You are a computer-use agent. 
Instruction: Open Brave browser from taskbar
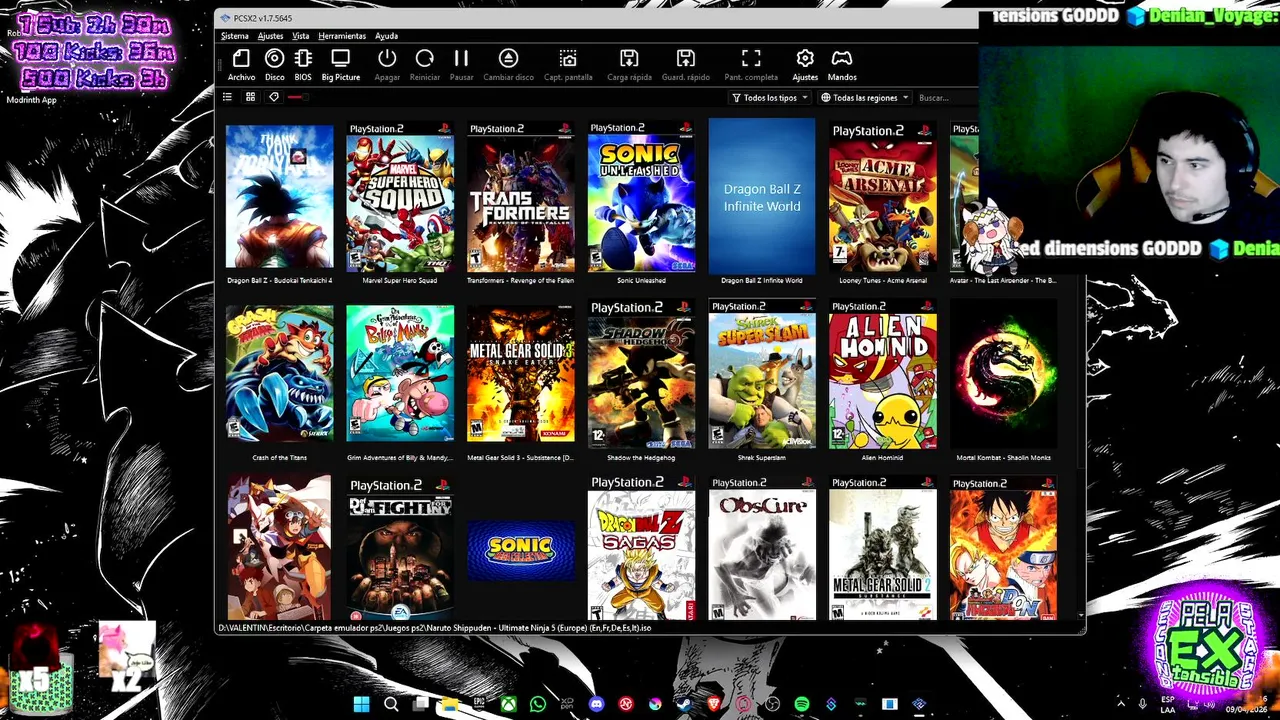tap(714, 705)
